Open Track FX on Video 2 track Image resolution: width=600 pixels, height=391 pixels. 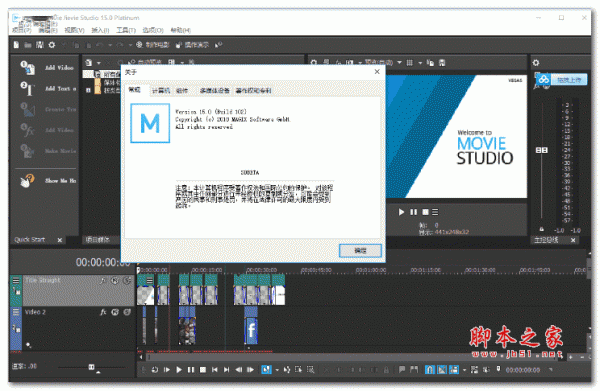click(x=103, y=312)
